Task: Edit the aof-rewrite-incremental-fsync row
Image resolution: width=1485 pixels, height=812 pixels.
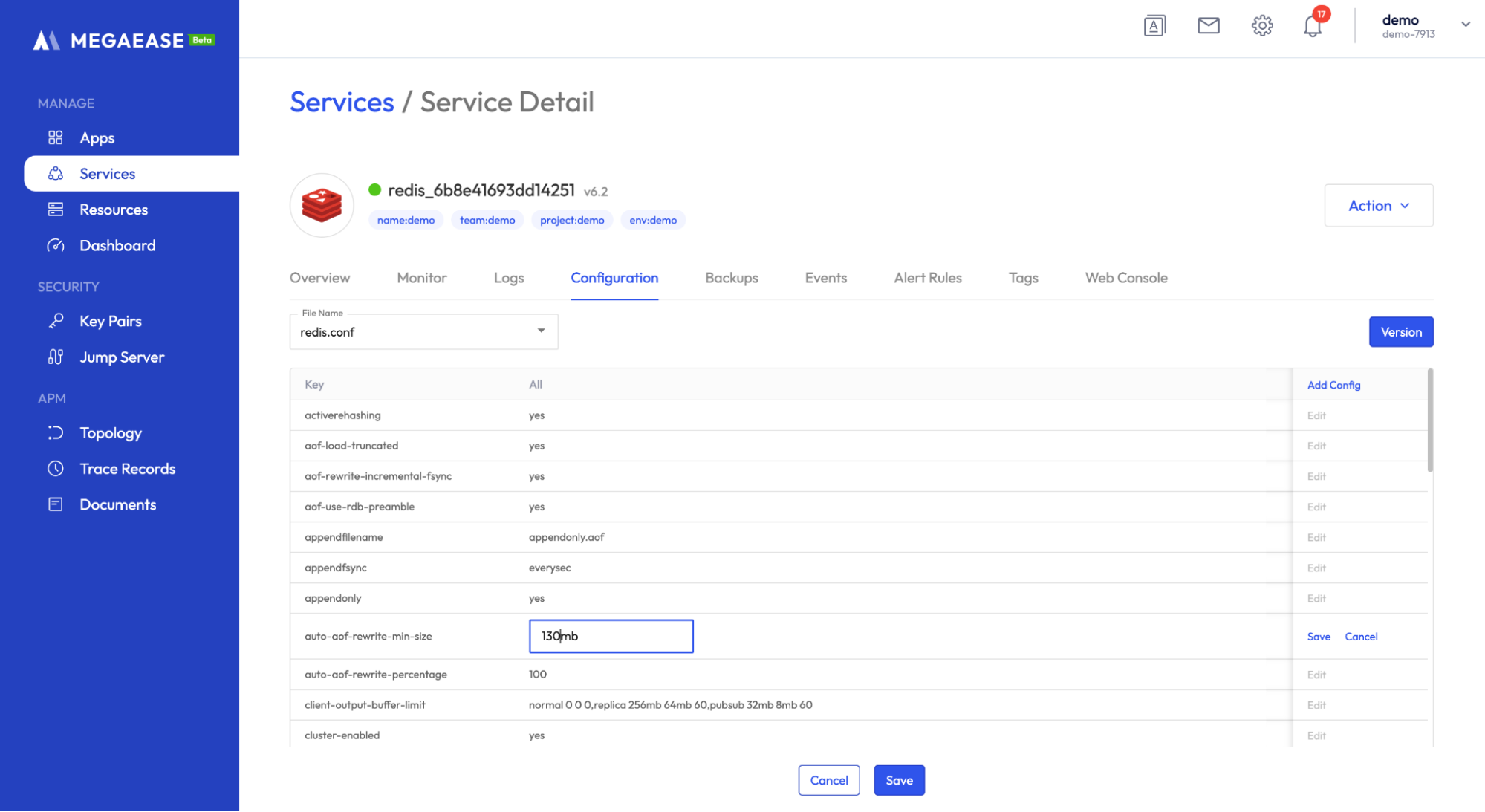Action: (x=1316, y=476)
